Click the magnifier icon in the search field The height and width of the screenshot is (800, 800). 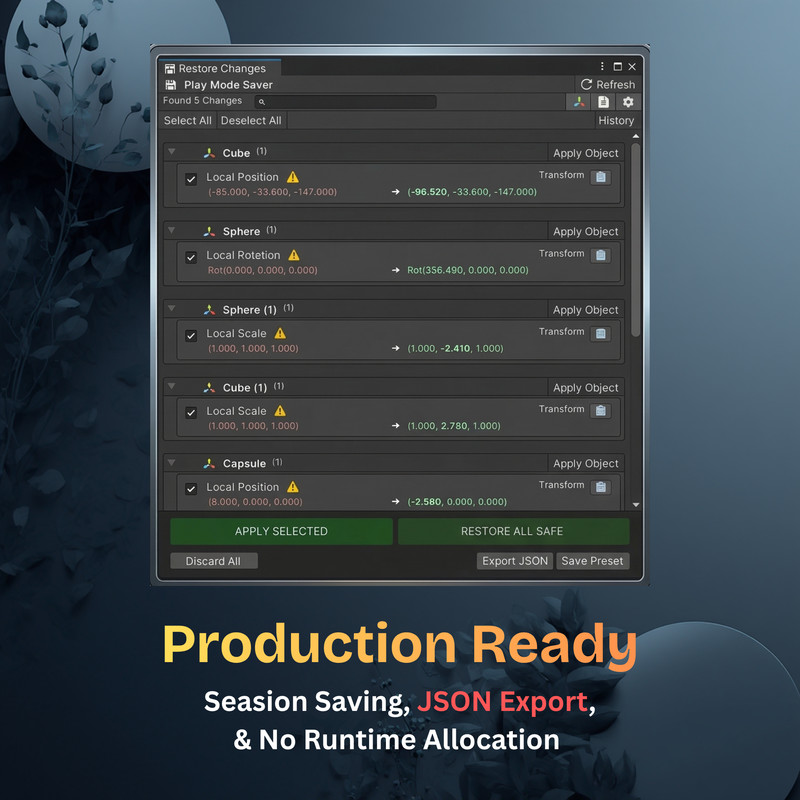[x=261, y=102]
